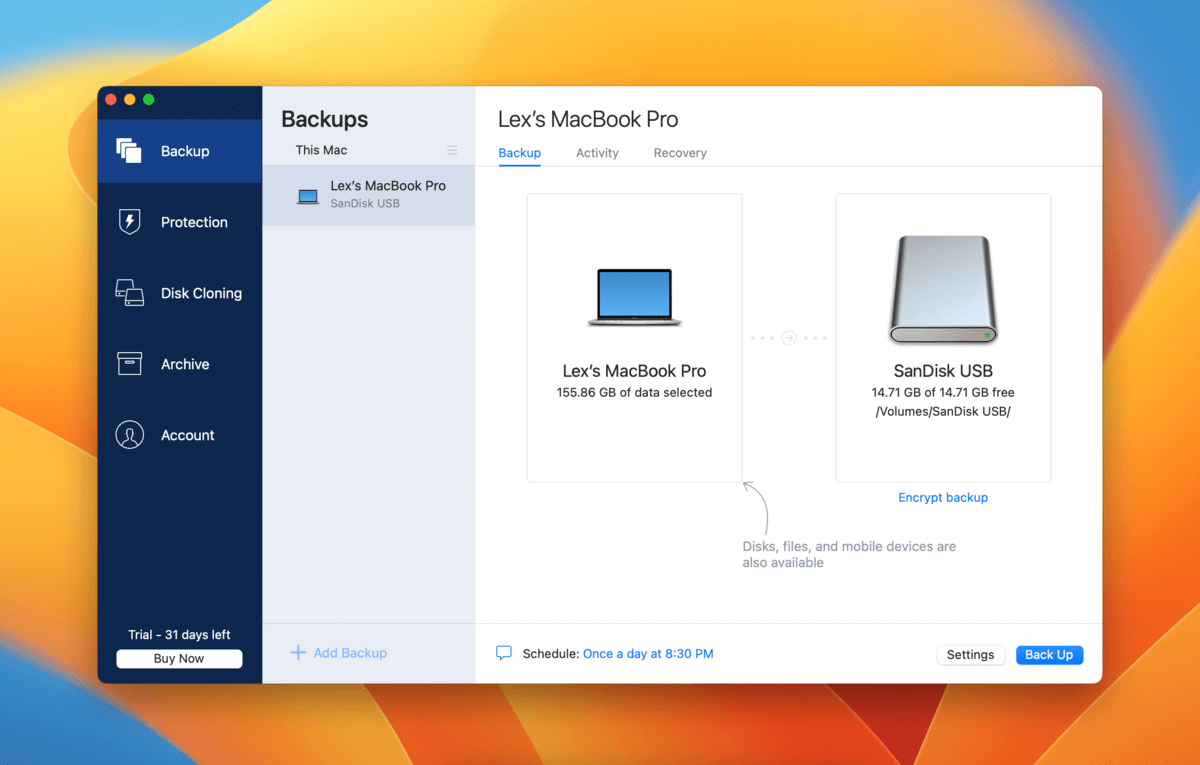Click the plus icon next to Add Backup
Image resolution: width=1200 pixels, height=765 pixels.
click(x=298, y=653)
